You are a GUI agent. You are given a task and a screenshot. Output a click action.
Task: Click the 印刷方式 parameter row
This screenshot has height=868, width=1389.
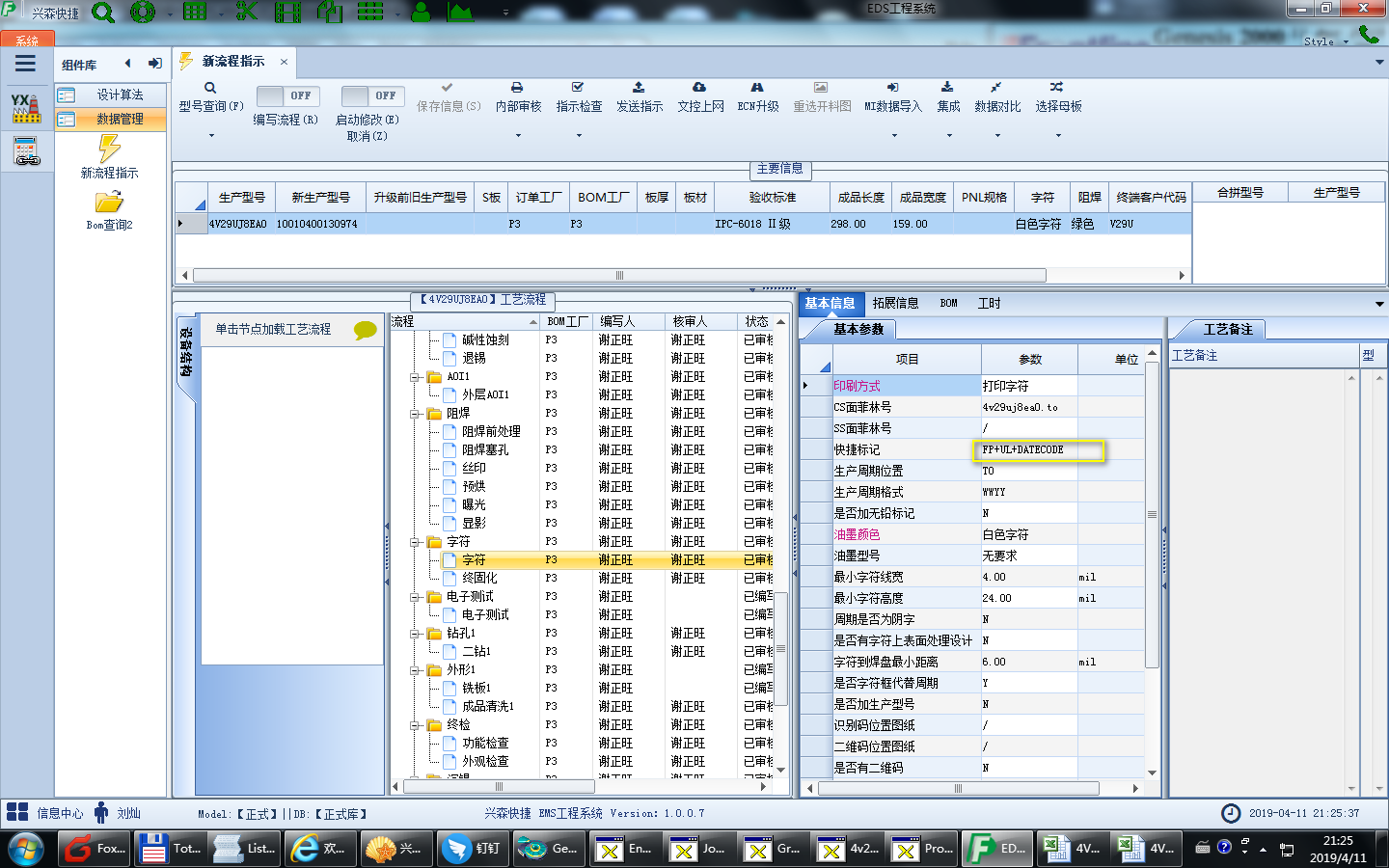point(972,386)
